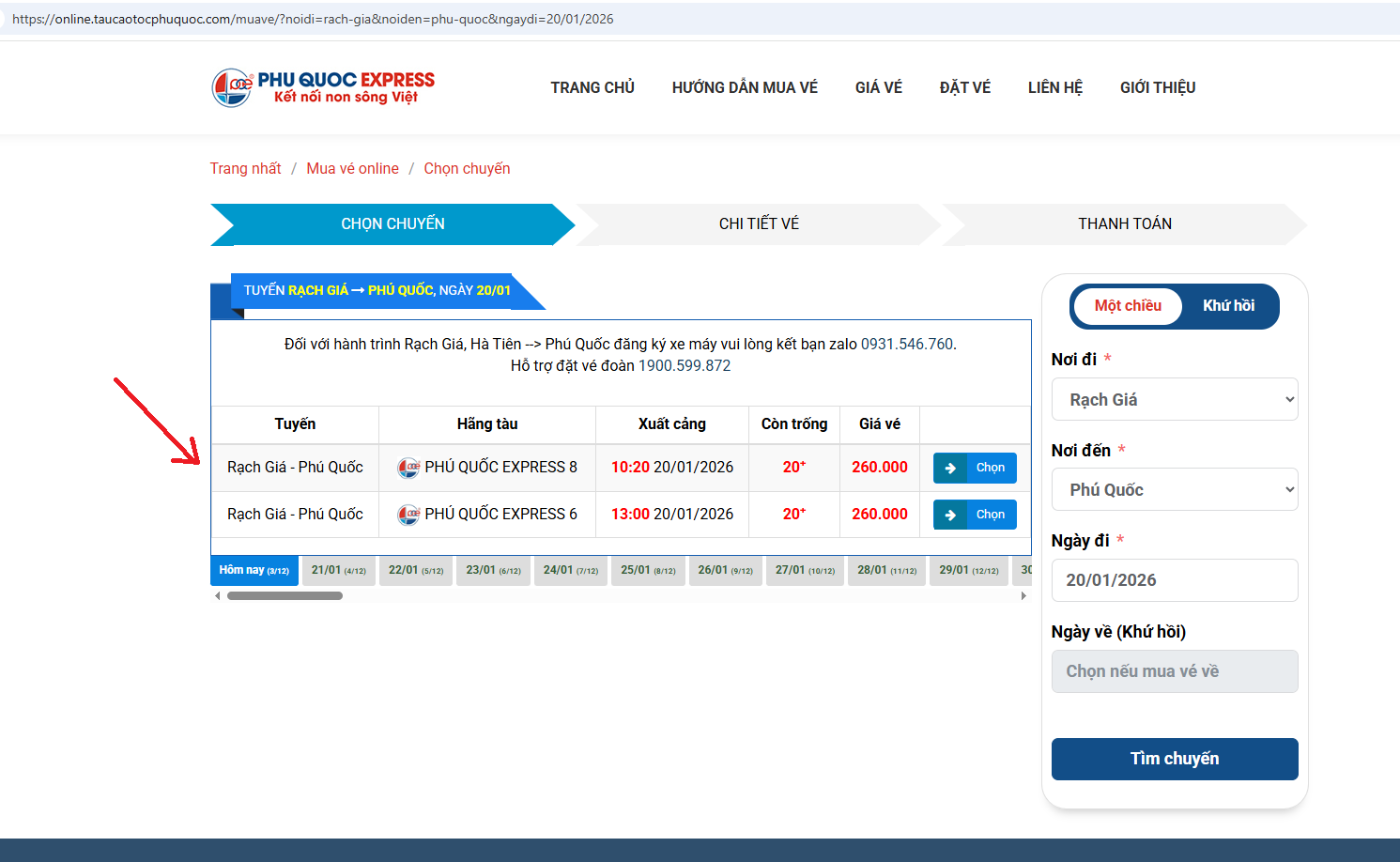Viewport: 1400px width, 862px height.
Task: Click arrow icon for the 10:20 trip
Action: (950, 468)
